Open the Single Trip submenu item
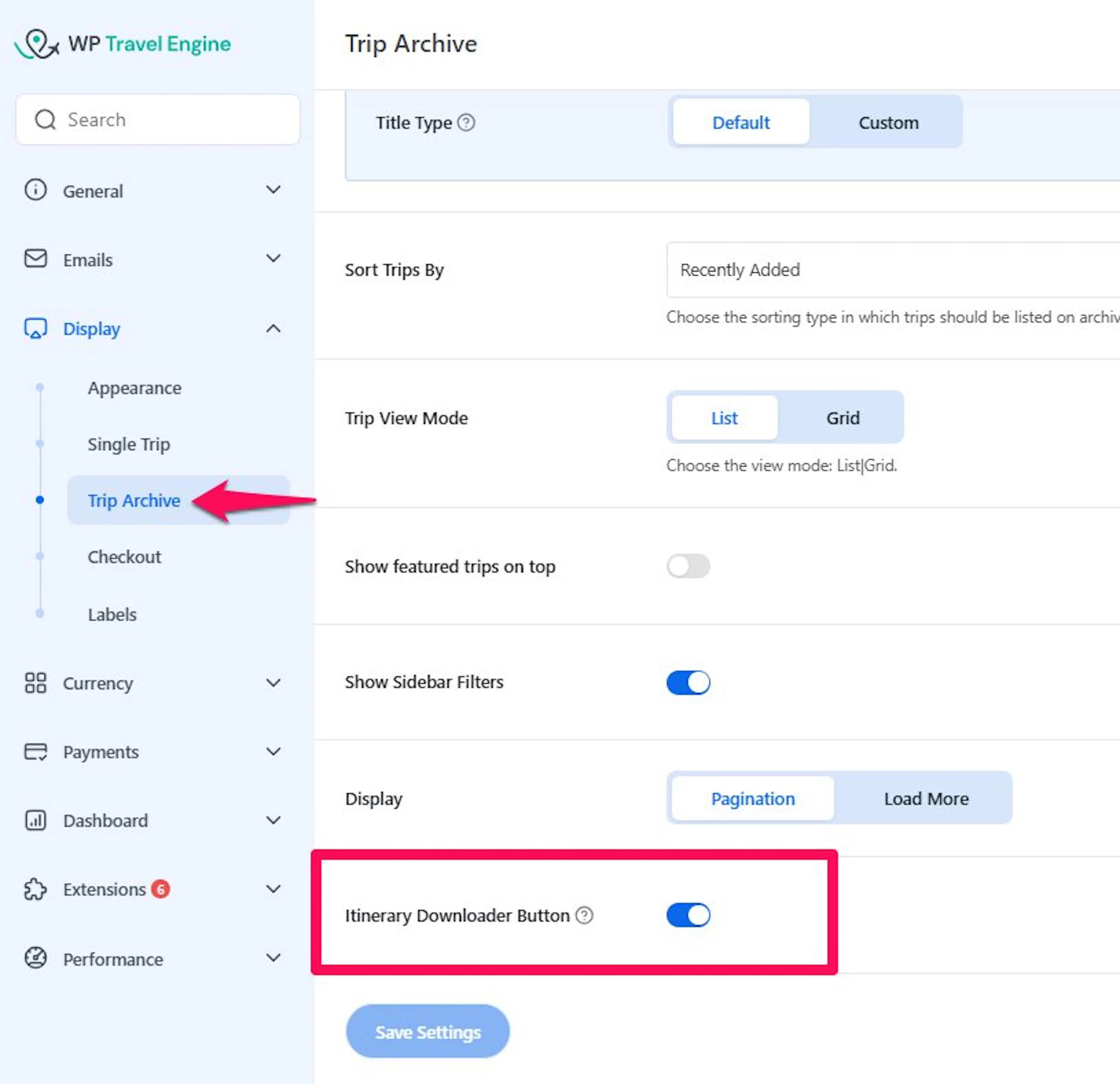Image resolution: width=1120 pixels, height=1084 pixels. 129,444
